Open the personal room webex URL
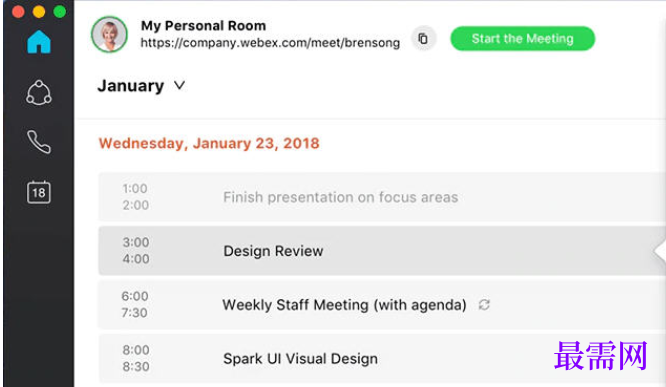The height and width of the screenshot is (387, 666). click(270, 43)
